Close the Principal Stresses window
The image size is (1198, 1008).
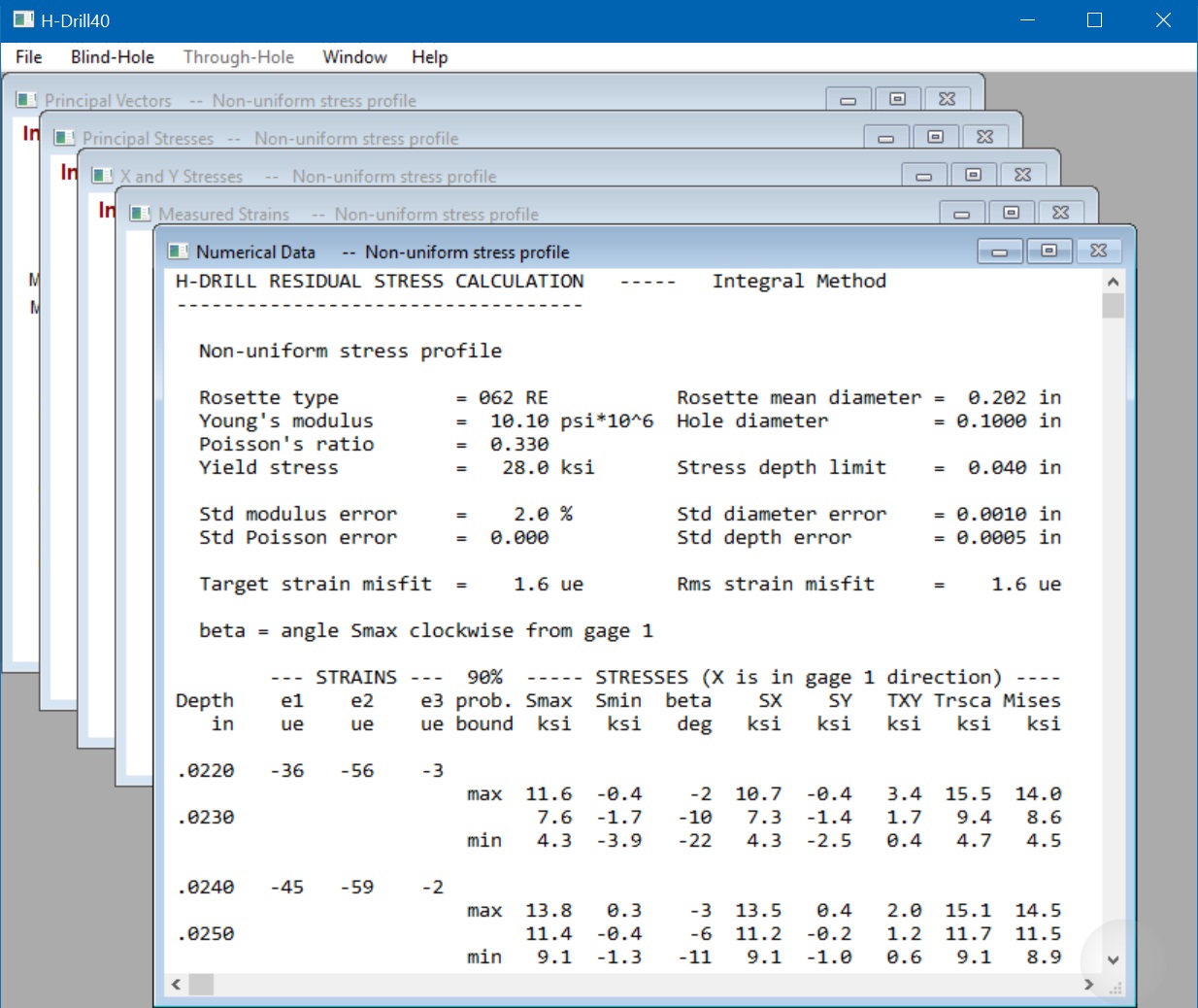click(985, 138)
